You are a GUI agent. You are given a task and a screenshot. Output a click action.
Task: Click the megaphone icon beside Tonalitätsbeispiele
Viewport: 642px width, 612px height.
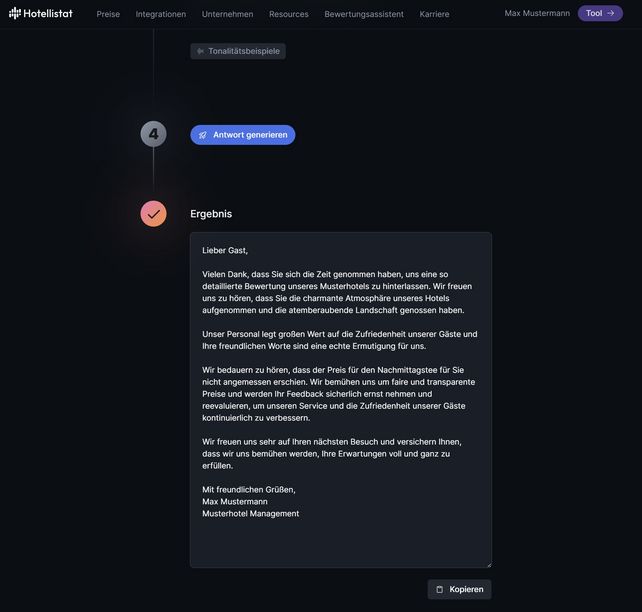coord(200,51)
